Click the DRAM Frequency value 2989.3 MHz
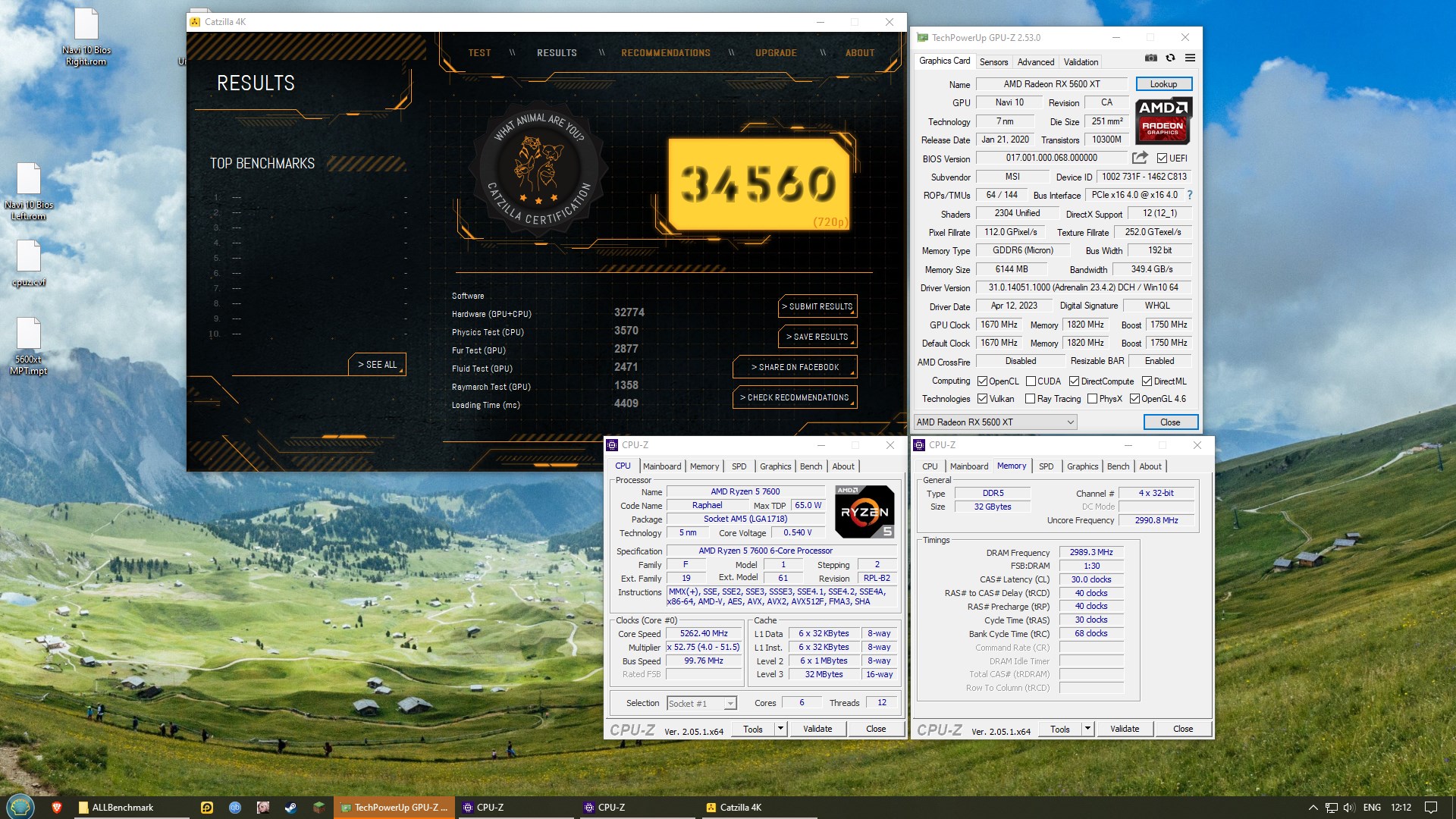This screenshot has width=1456, height=819. tap(1091, 552)
